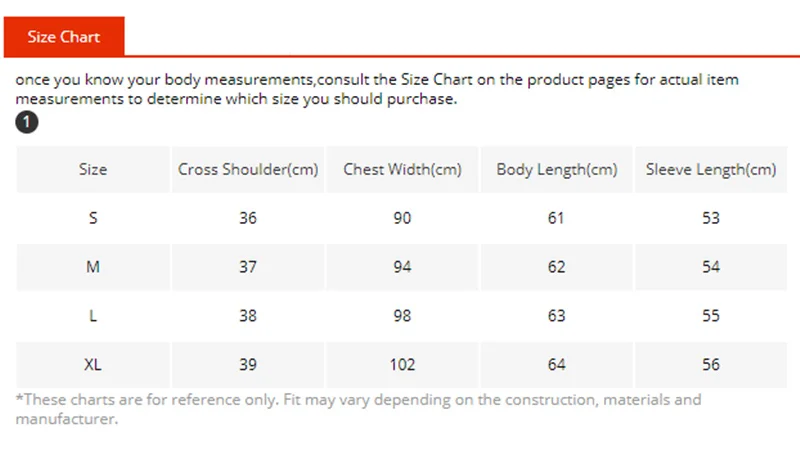Screen dimensions: 800x450
Task: Click the chest width value 102
Action: coord(403,365)
